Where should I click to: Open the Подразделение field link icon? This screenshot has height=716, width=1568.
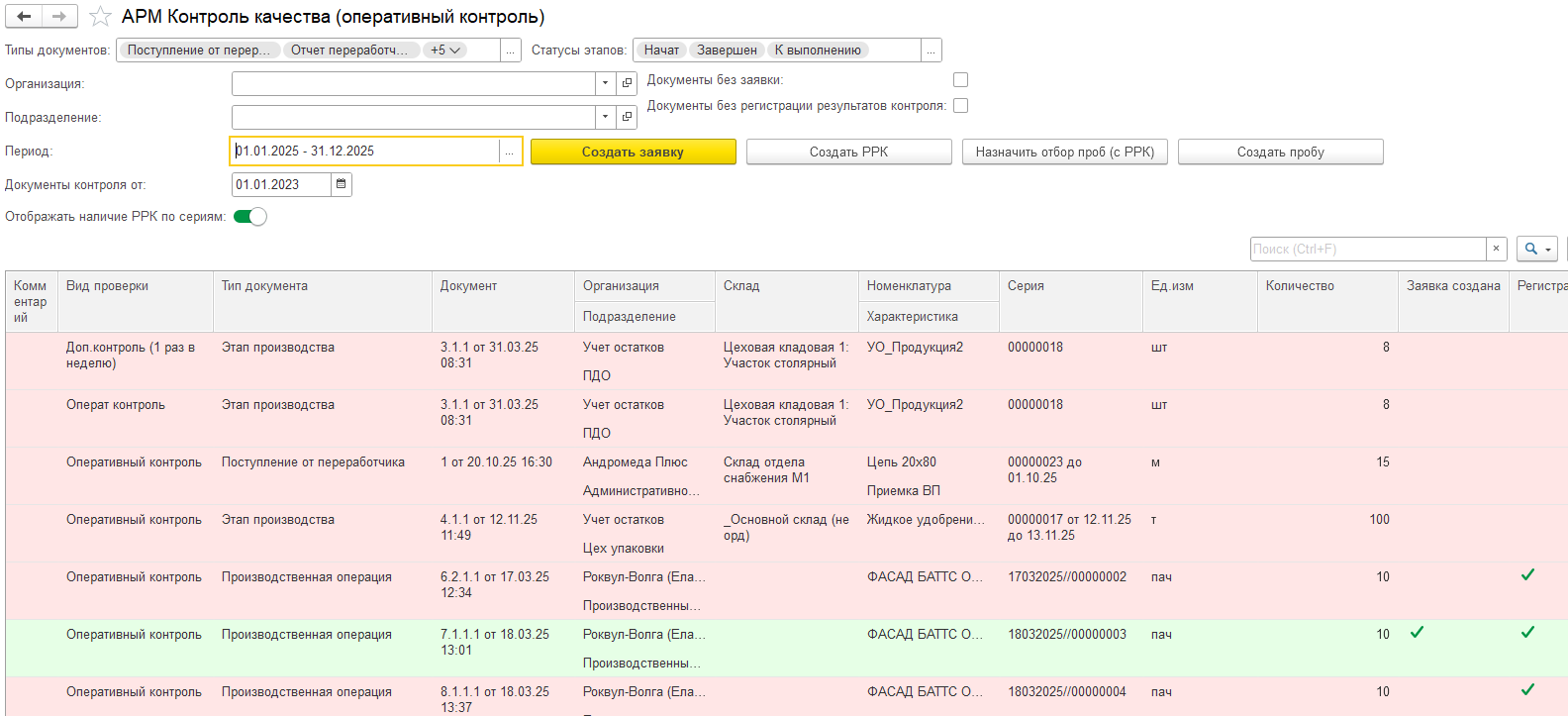coord(627,118)
